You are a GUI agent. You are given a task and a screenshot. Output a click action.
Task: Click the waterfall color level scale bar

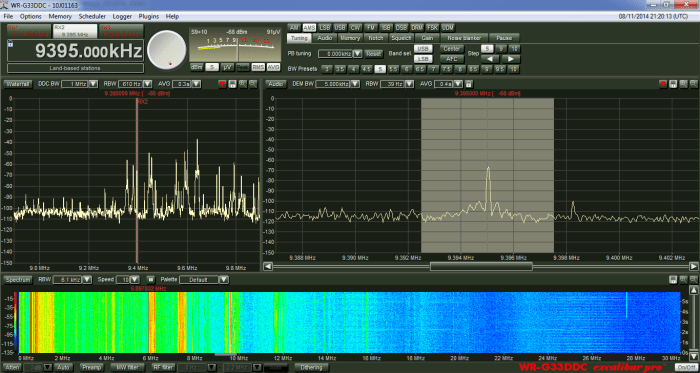tap(16, 322)
